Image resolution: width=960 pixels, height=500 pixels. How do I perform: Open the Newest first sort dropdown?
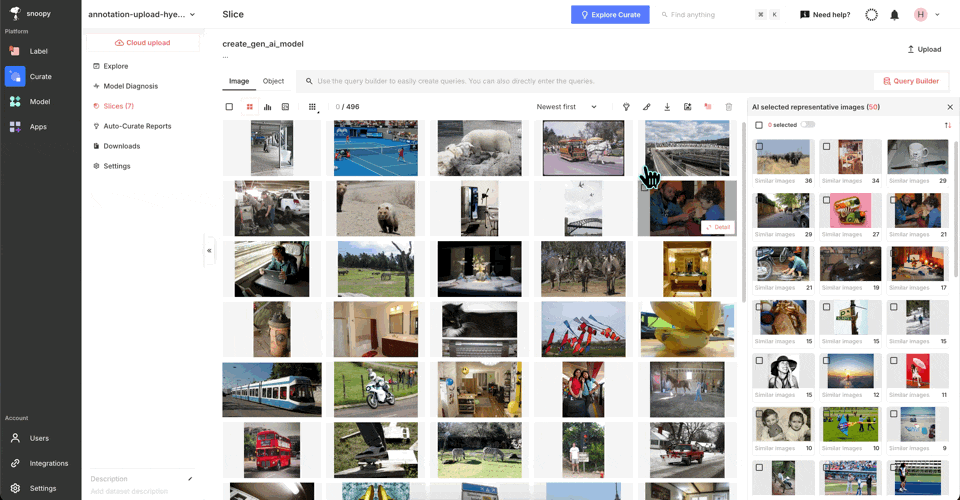point(566,106)
